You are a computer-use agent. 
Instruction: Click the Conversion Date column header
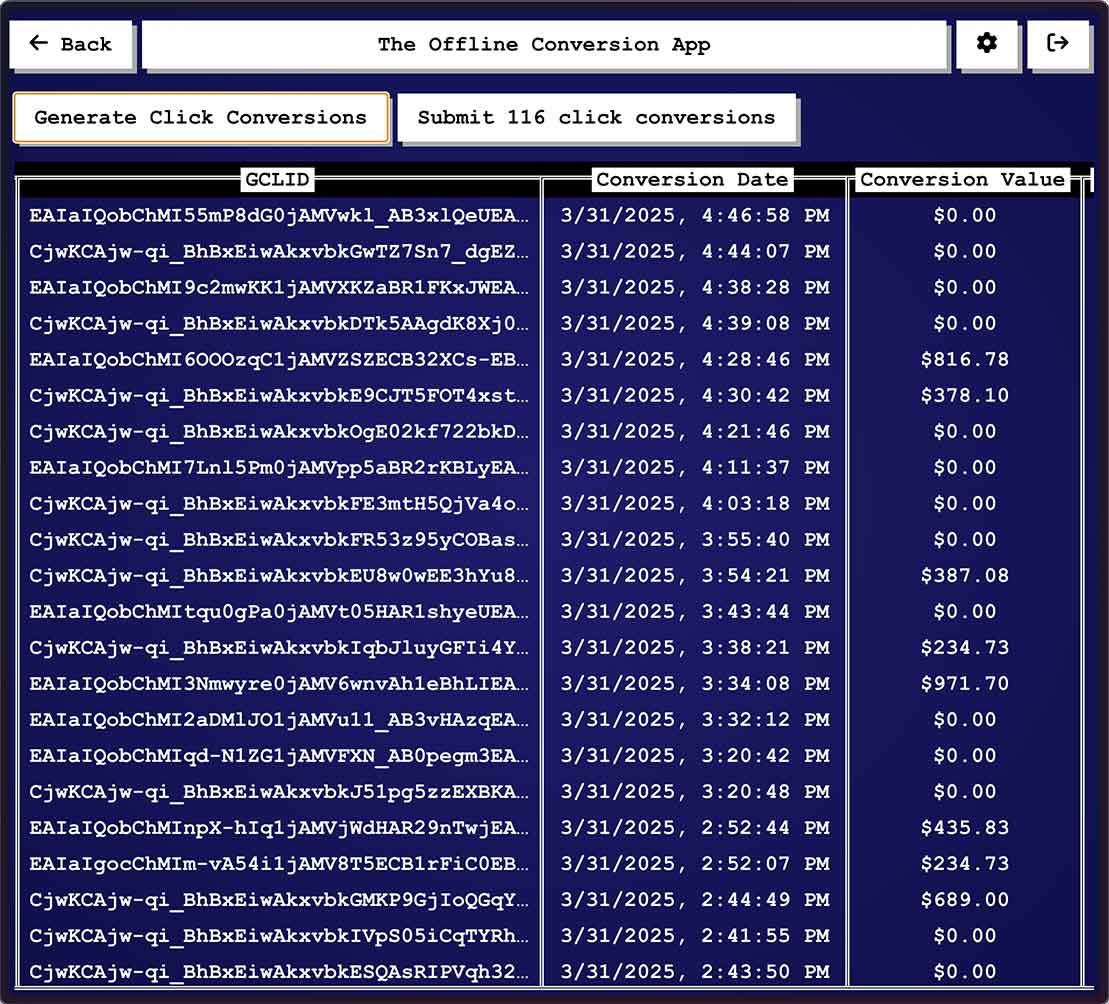click(692, 180)
